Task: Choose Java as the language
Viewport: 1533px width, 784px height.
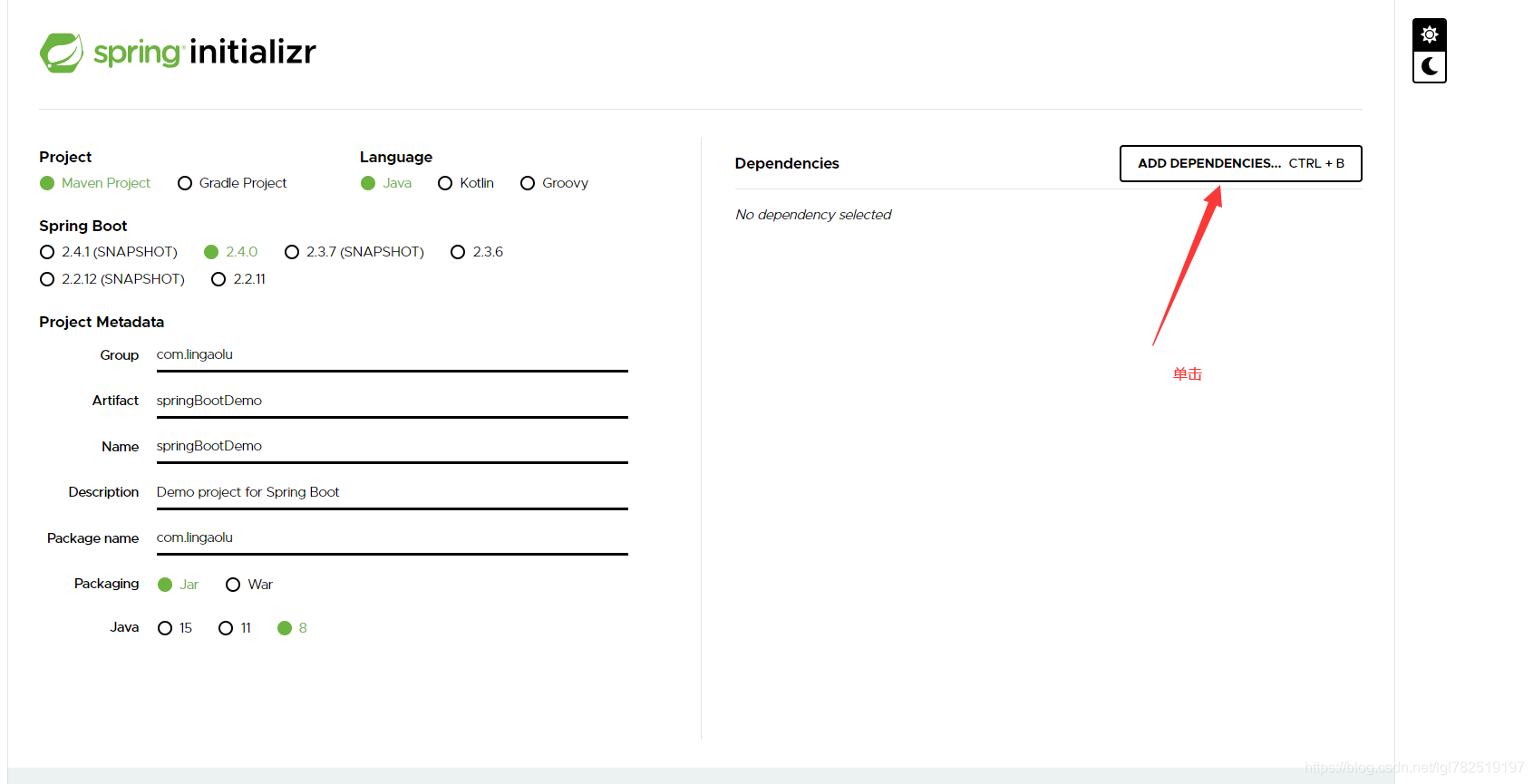Action: (386, 183)
